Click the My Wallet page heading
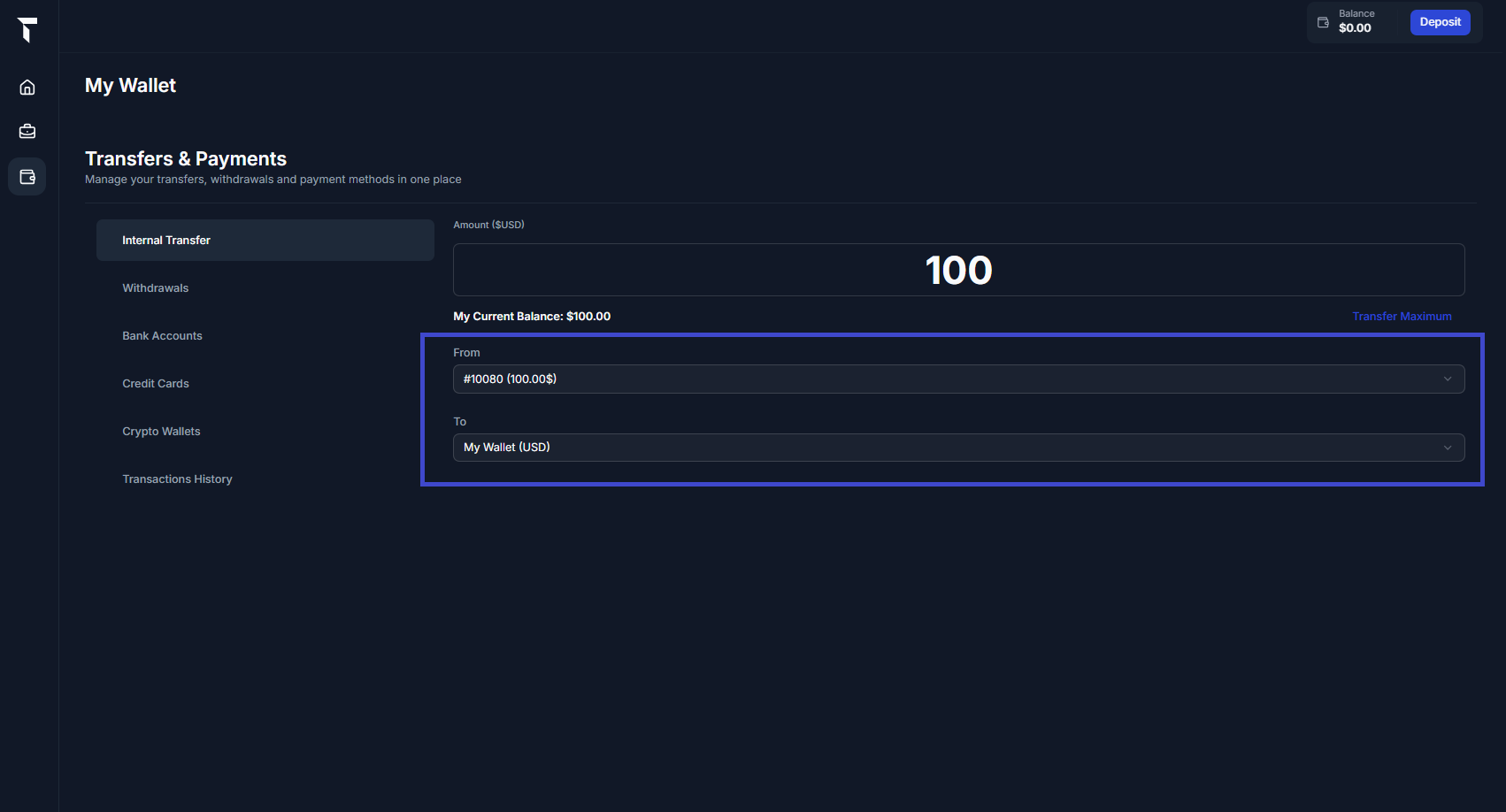This screenshot has height=812, width=1506. tap(131, 86)
